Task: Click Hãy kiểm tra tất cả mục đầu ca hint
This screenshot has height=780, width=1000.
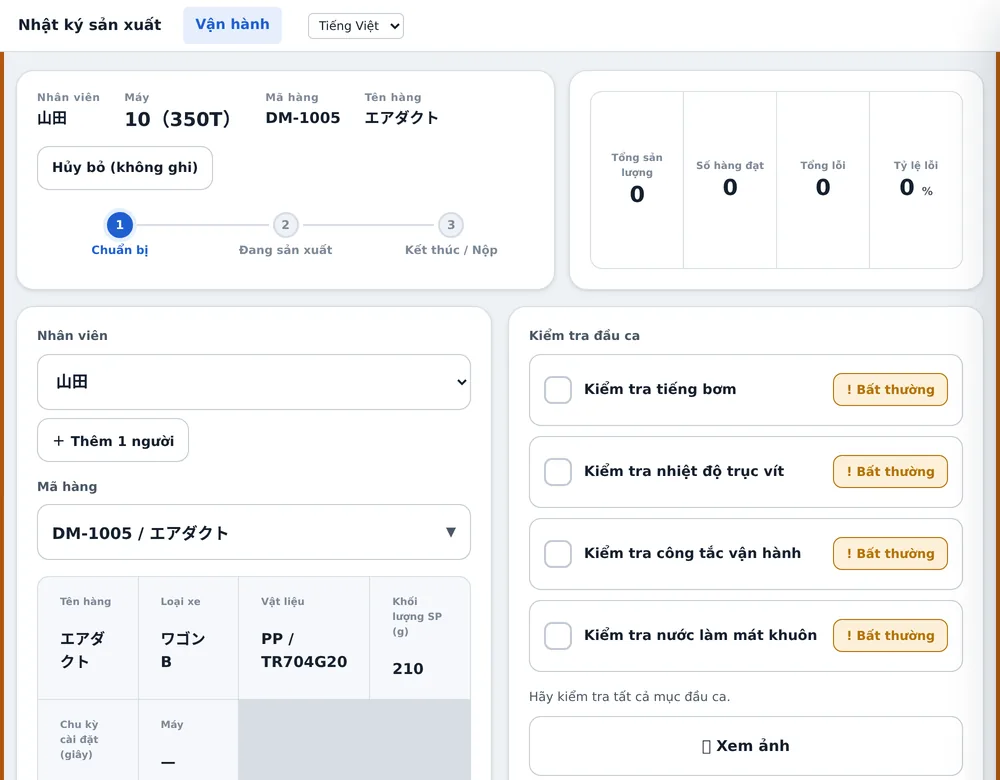Action: (629, 696)
